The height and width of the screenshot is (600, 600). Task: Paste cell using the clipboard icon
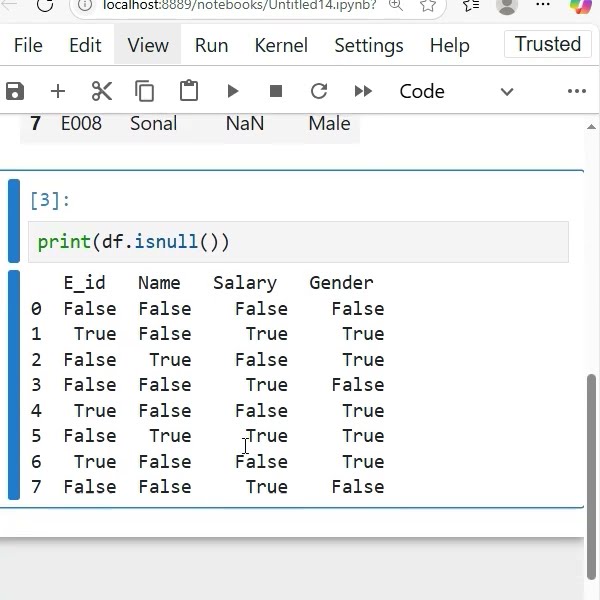click(x=189, y=91)
